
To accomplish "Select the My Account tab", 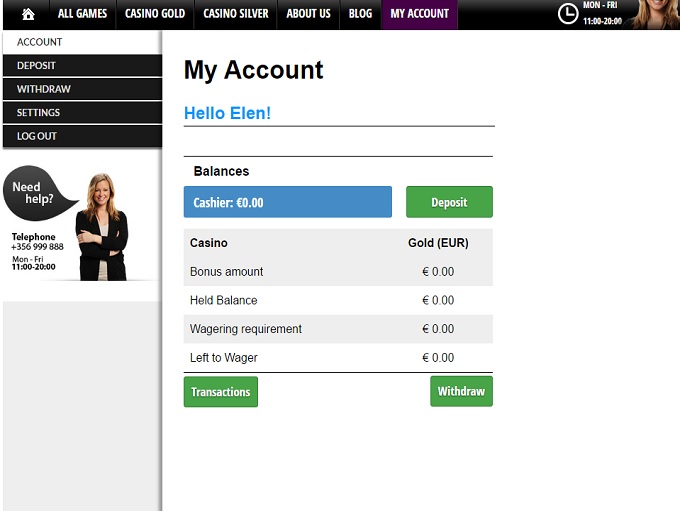I will pos(419,14).
